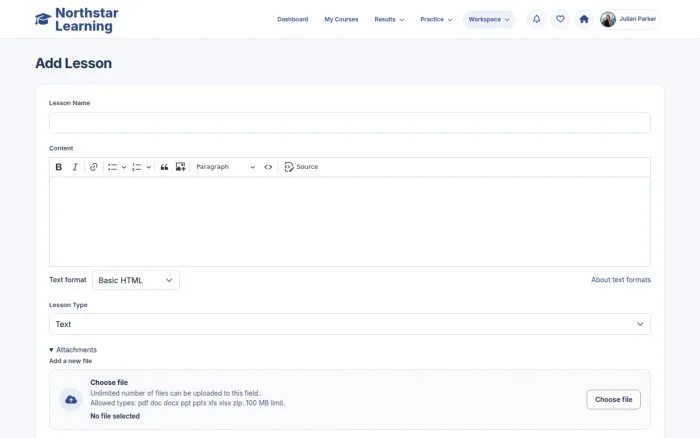Insert a numbered list
Viewport: 700px width, 438px height.
pyautogui.click(x=137, y=167)
